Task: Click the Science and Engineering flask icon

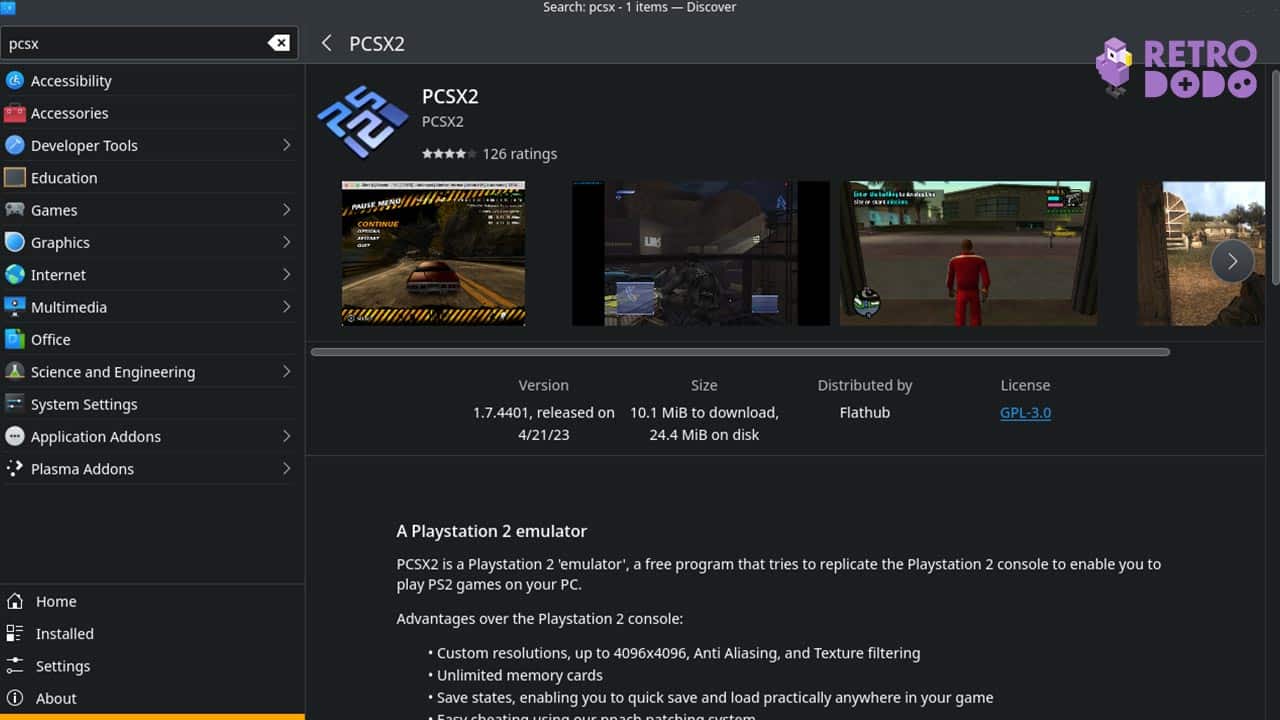Action: coord(14,371)
